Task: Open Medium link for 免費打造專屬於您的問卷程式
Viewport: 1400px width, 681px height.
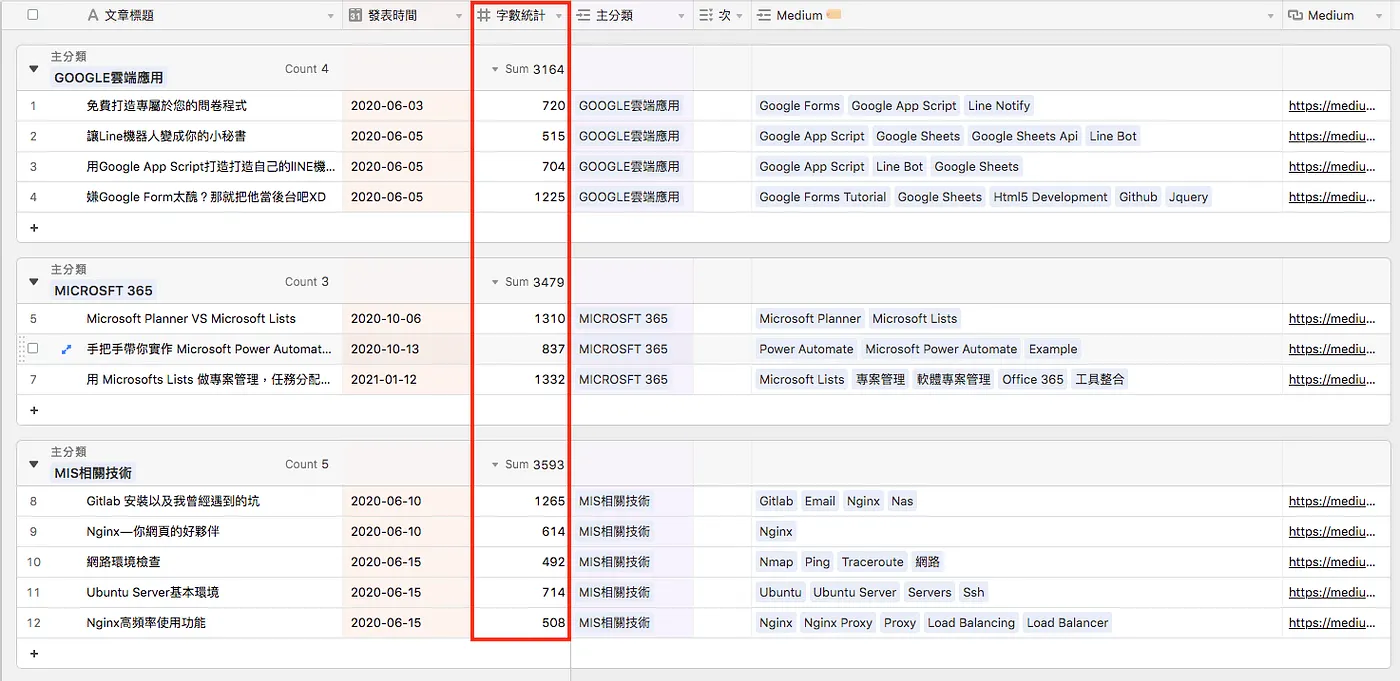Action: tap(1332, 106)
